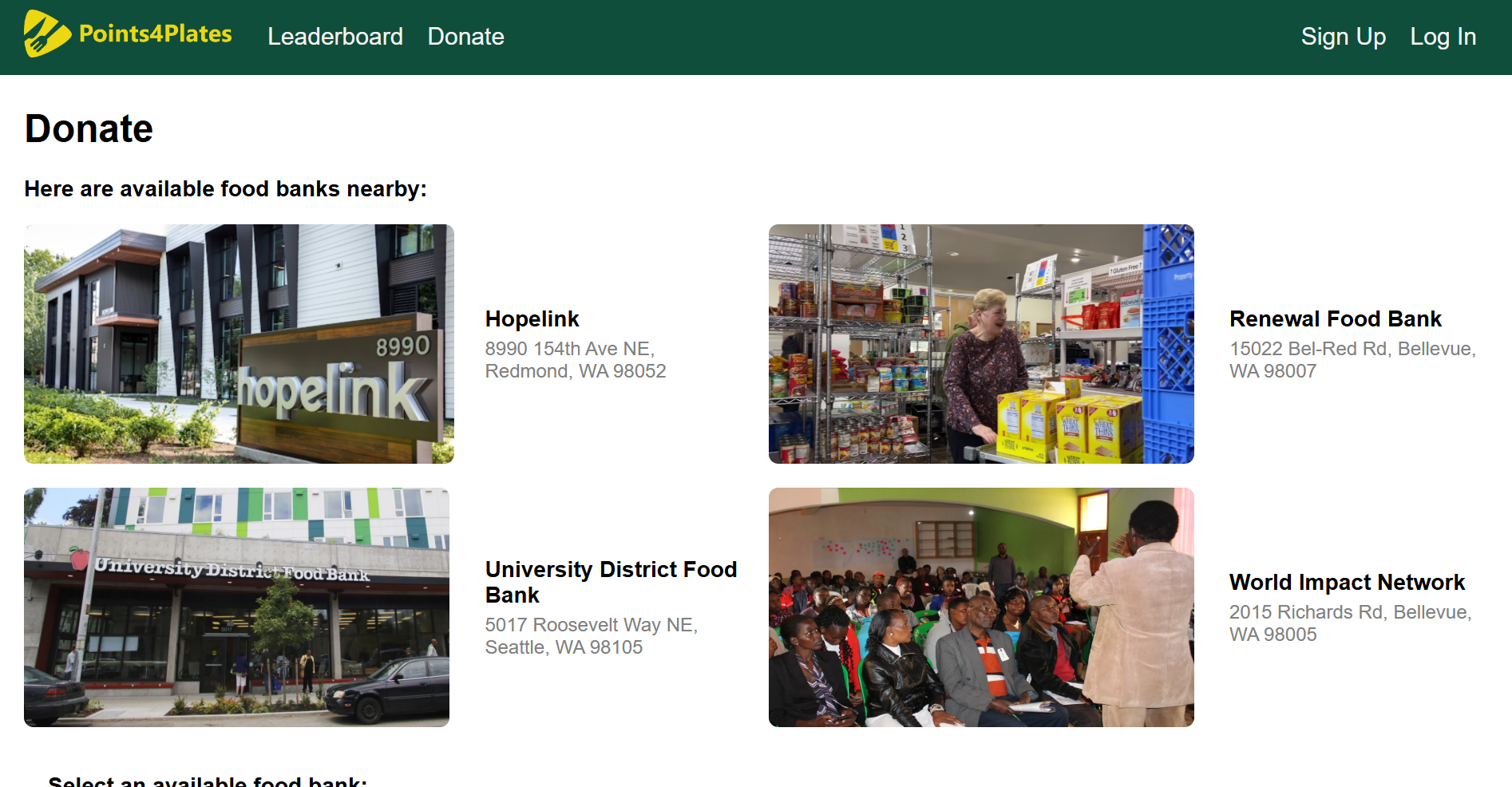The image size is (1512, 787).
Task: Click 'Here are available food banks nearby' text
Action: tap(226, 189)
